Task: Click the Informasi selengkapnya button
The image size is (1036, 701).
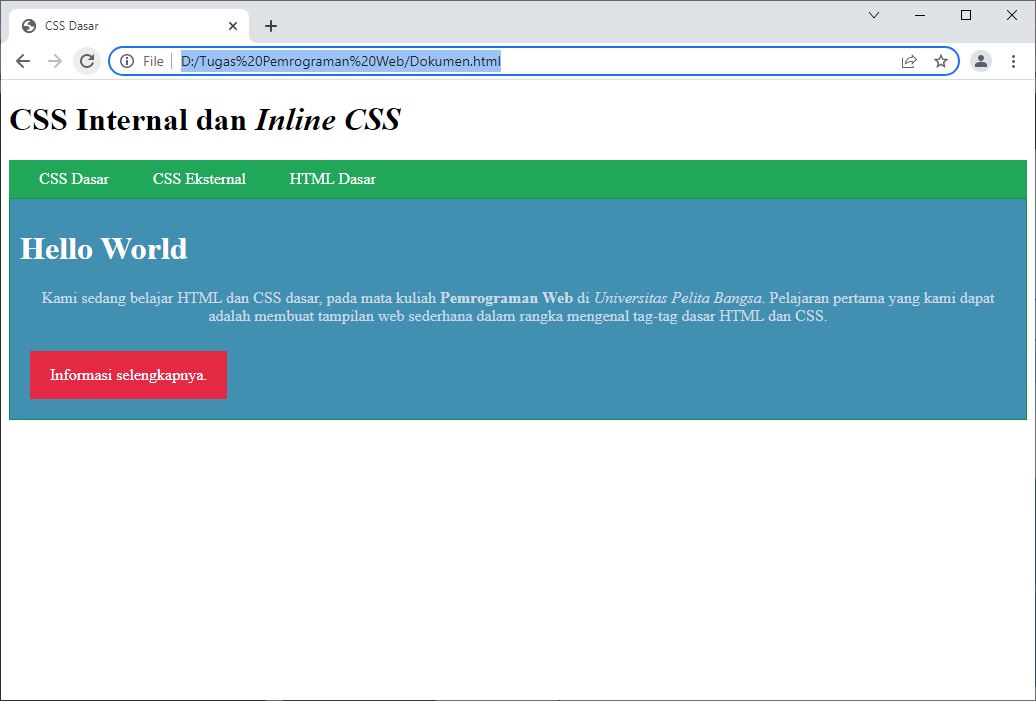Action: click(x=128, y=374)
